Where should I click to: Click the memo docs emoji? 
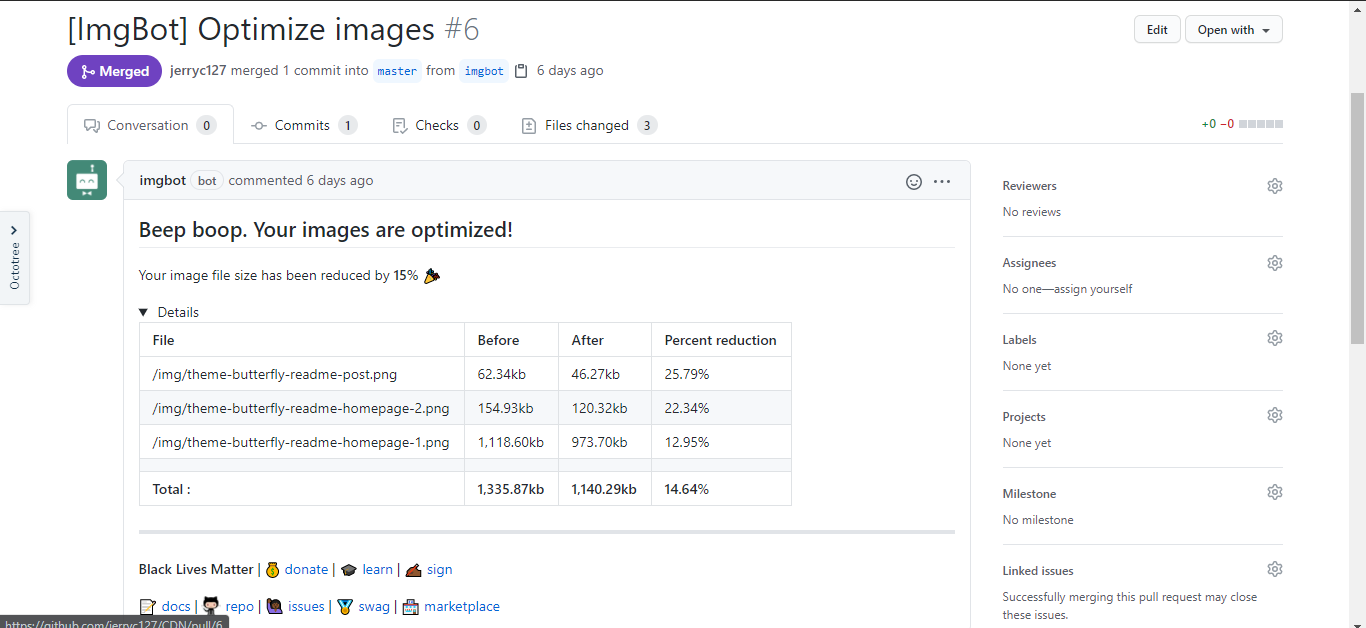coord(148,606)
